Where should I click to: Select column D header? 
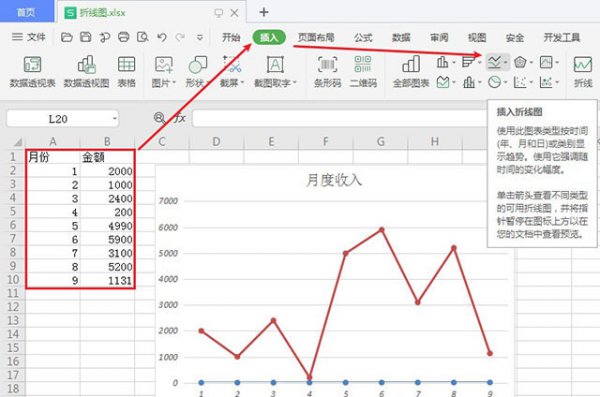point(216,142)
